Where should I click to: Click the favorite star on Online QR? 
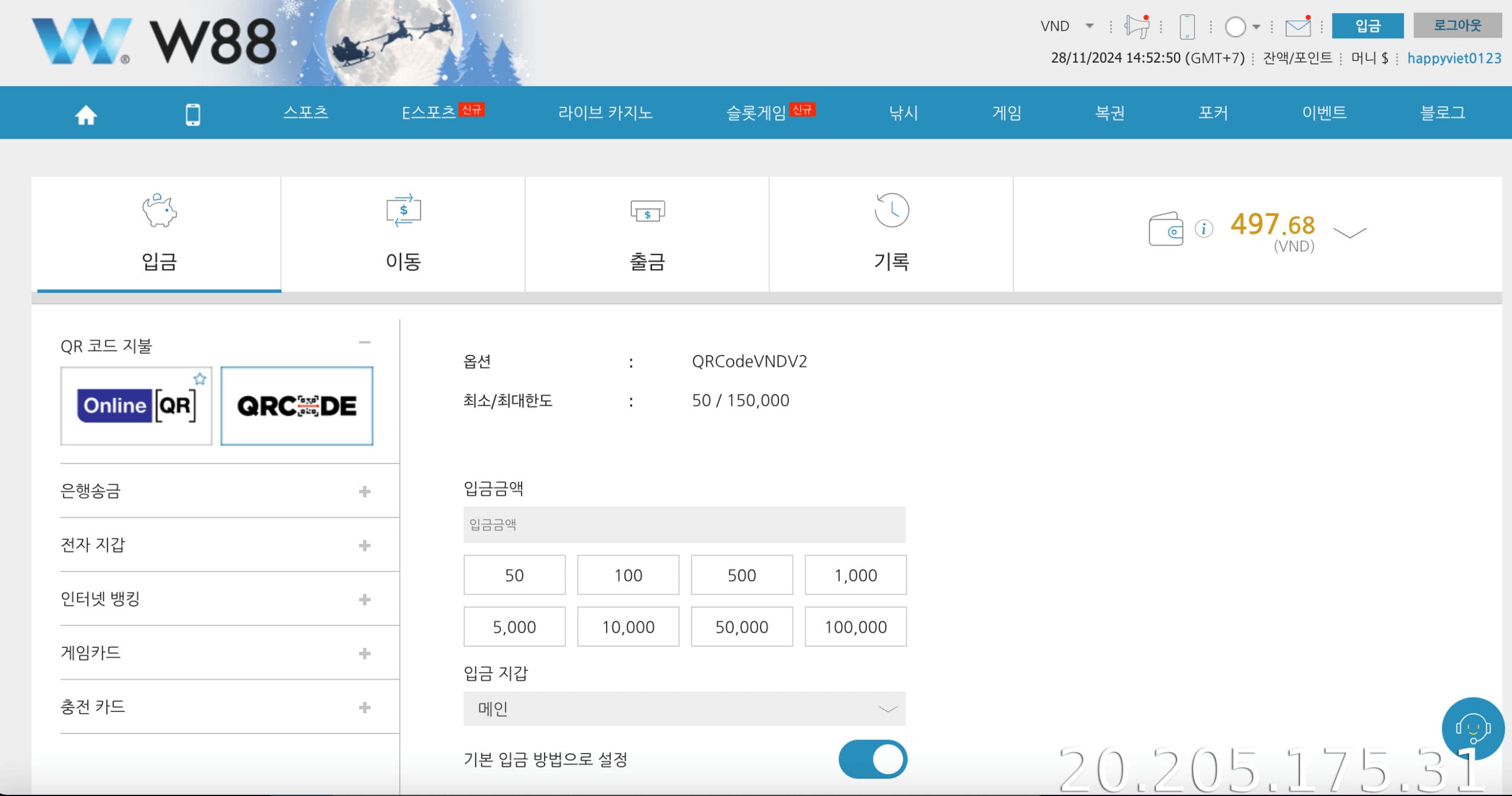point(200,379)
